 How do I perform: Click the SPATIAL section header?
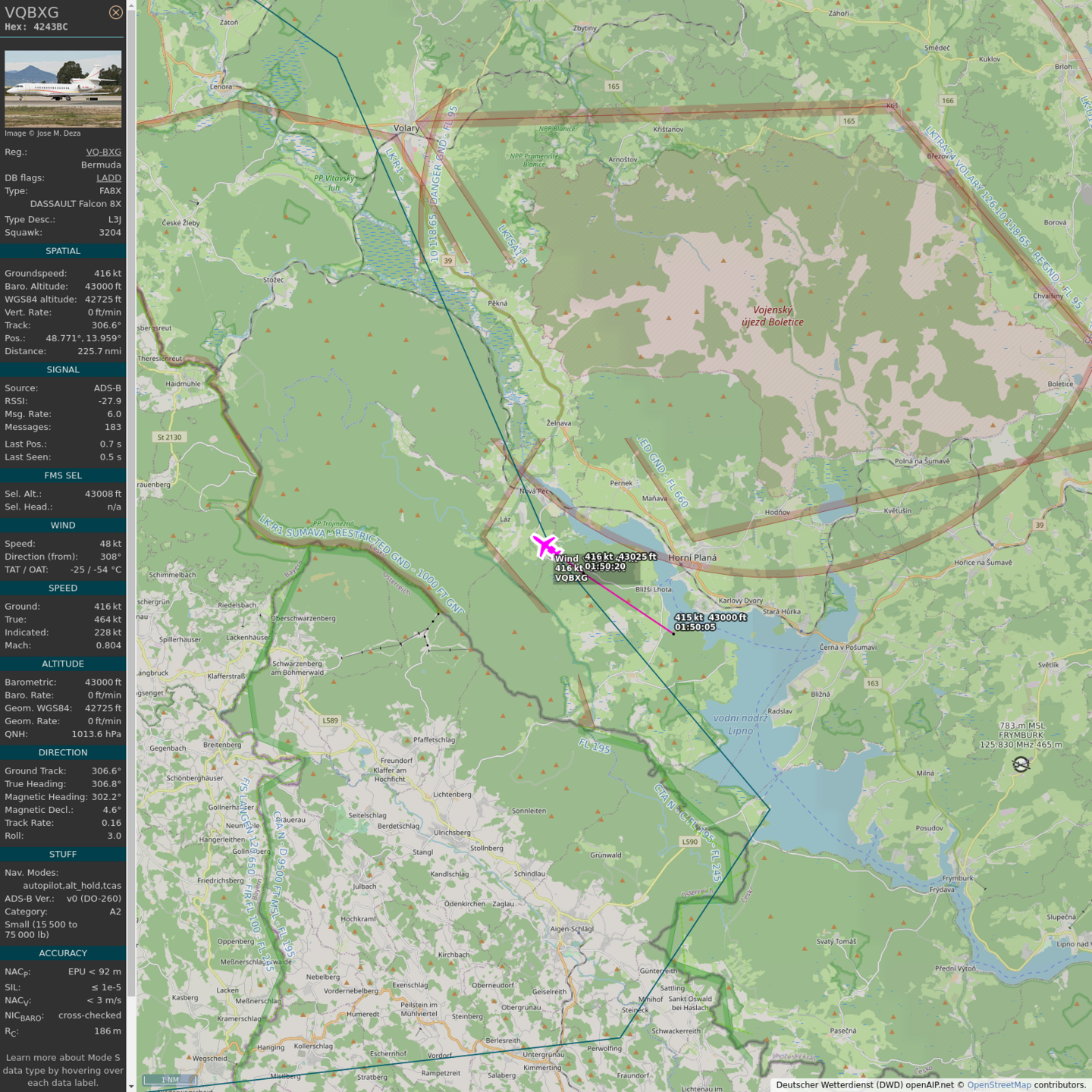pos(63,251)
